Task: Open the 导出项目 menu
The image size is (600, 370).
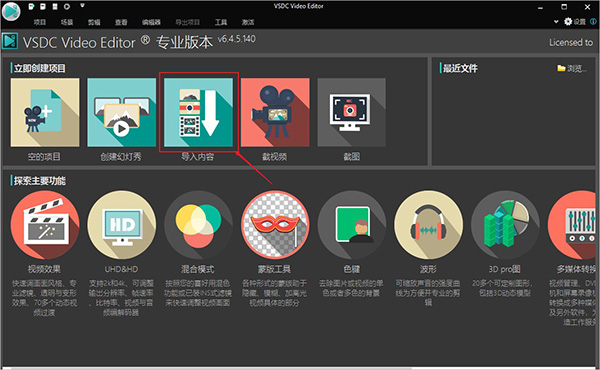Action: coord(187,22)
